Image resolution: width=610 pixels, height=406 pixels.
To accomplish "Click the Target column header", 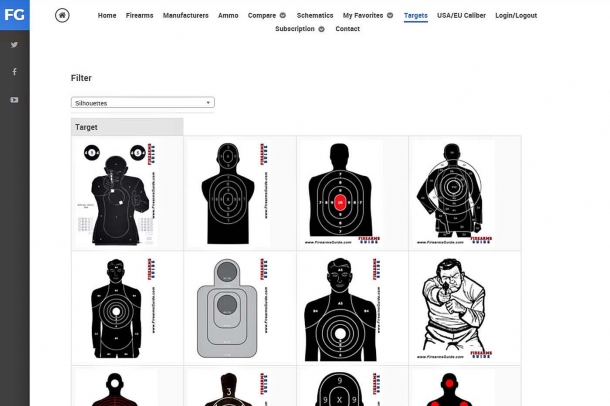I will pos(127,127).
